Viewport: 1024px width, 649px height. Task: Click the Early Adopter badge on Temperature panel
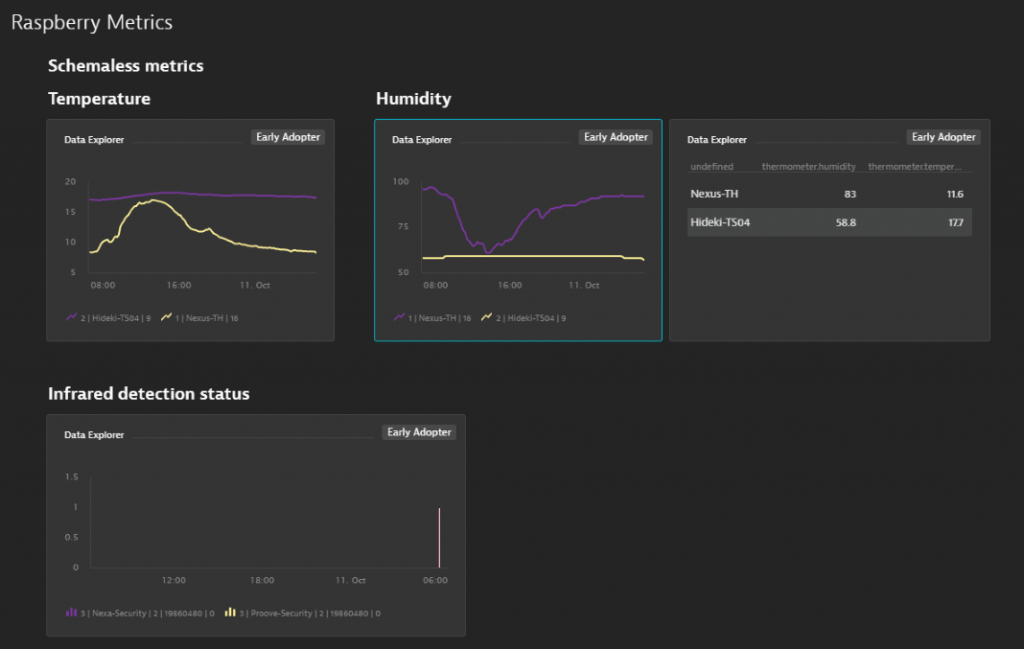point(287,136)
